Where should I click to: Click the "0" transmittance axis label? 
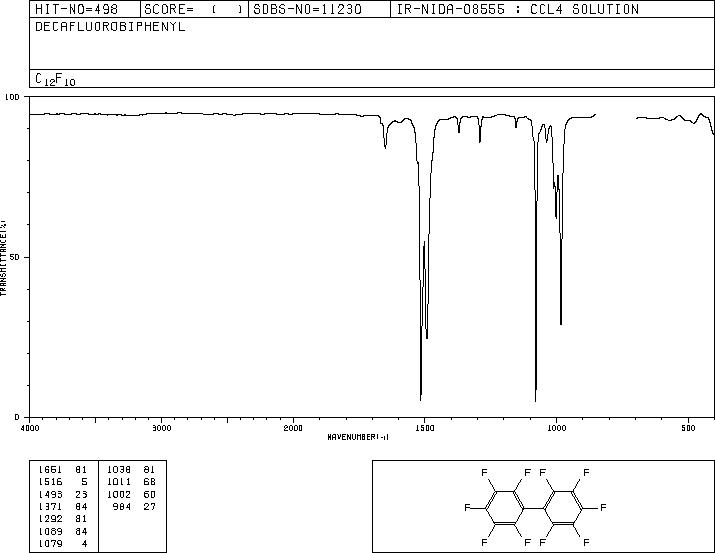point(17,417)
